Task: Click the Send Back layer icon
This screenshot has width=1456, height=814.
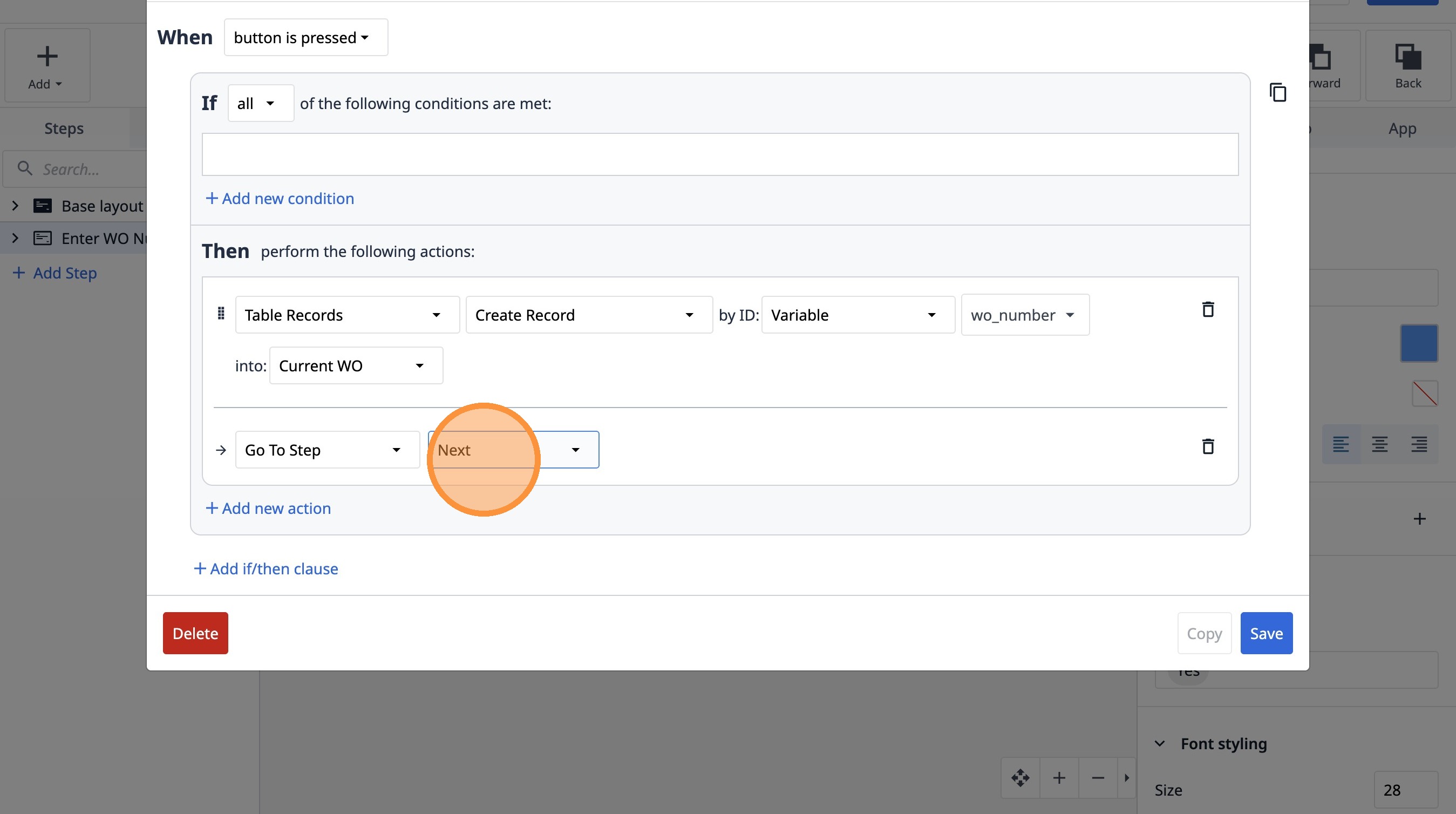Action: coord(1407,58)
